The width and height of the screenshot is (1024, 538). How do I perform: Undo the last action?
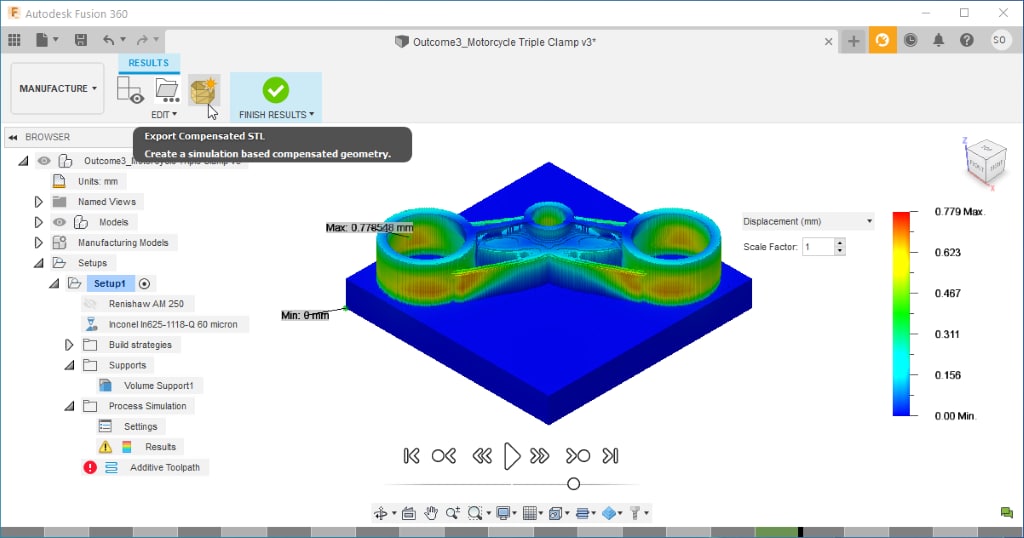108,40
